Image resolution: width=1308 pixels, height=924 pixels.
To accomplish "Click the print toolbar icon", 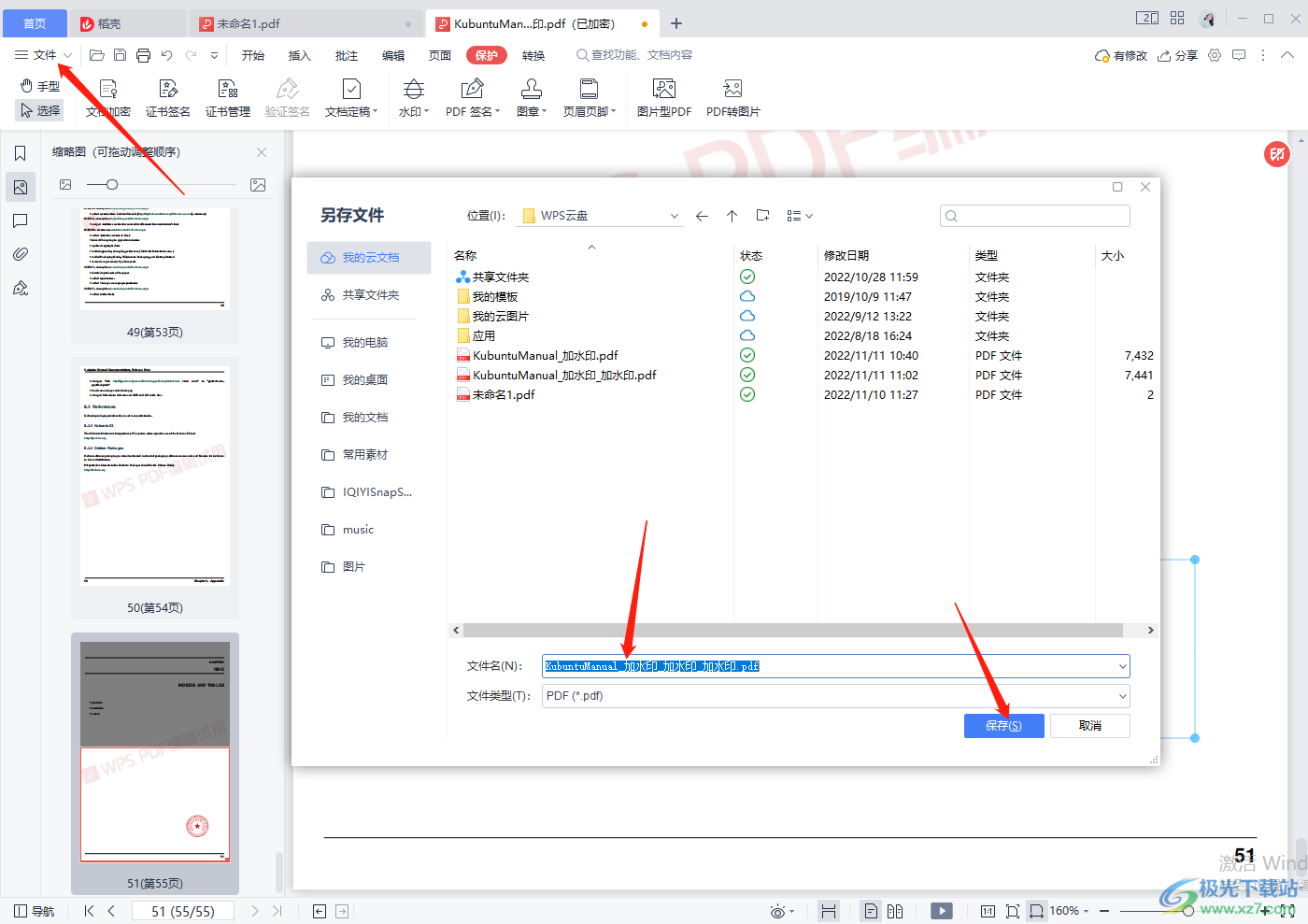I will tap(143, 55).
